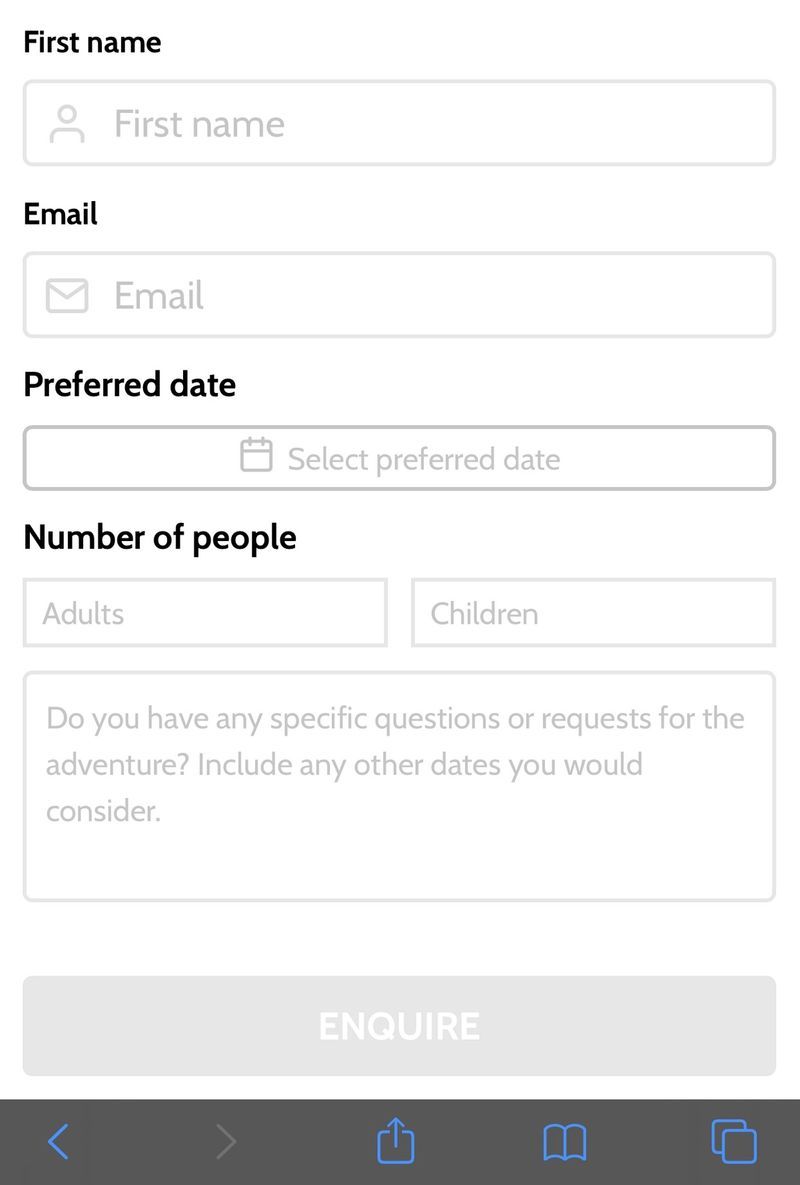Click the "First name" field label
Viewport: 800px width, 1185px height.
tap(92, 42)
